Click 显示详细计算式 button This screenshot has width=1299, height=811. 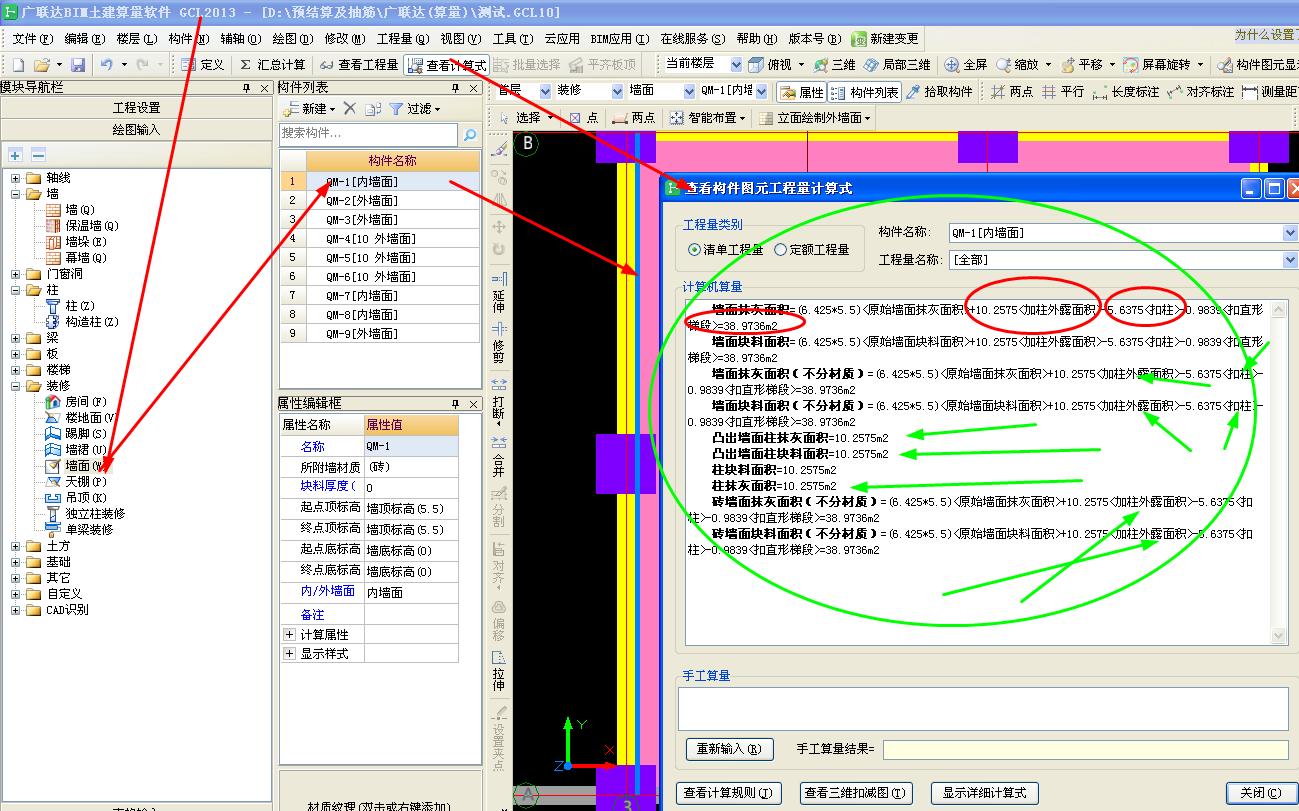point(984,793)
